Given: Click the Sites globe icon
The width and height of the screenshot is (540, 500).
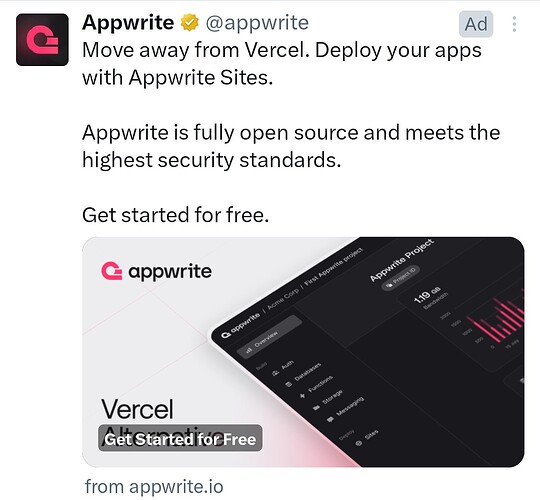Looking at the screenshot, I should pos(359,444).
